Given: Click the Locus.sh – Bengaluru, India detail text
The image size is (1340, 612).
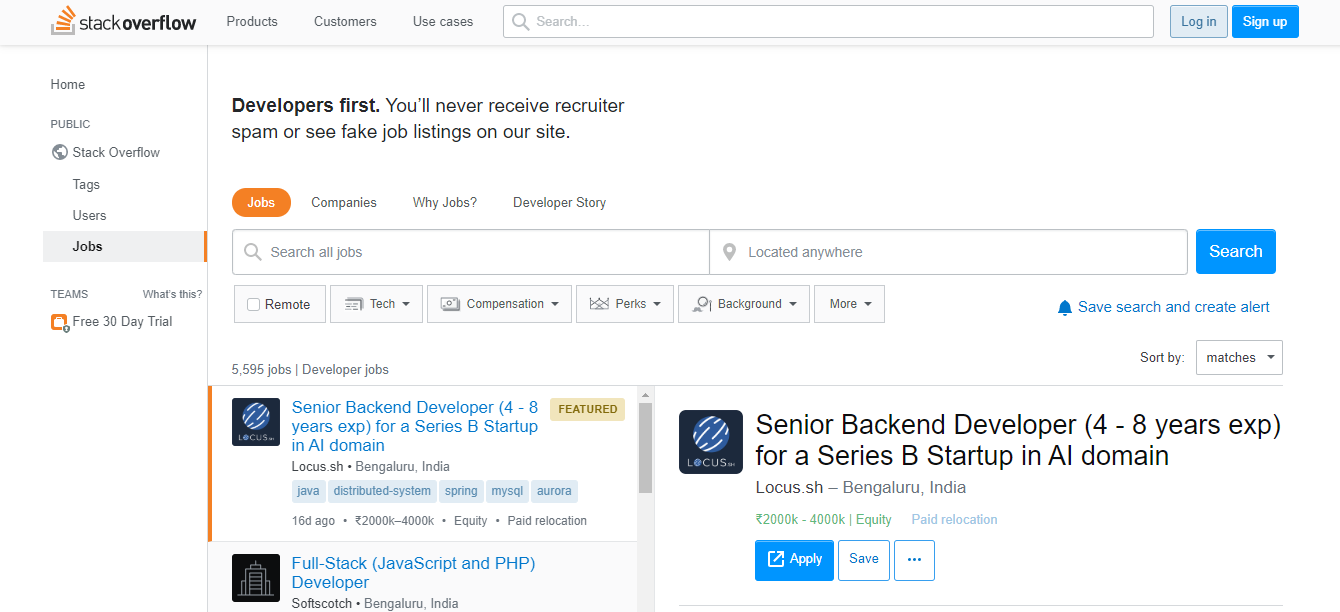Looking at the screenshot, I should [x=861, y=487].
